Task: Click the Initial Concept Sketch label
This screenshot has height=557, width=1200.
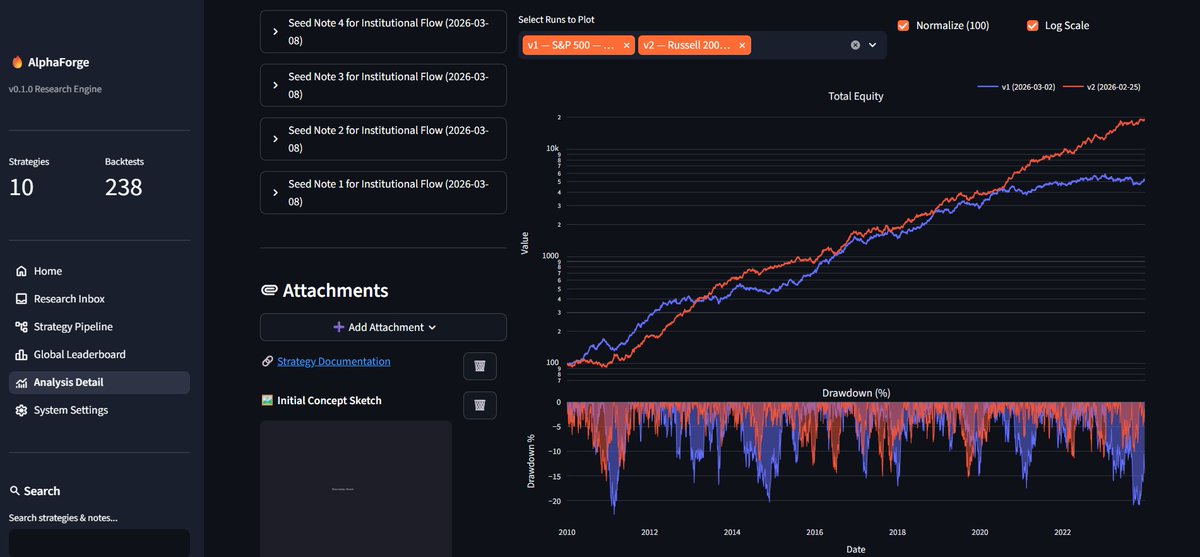Action: (329, 401)
